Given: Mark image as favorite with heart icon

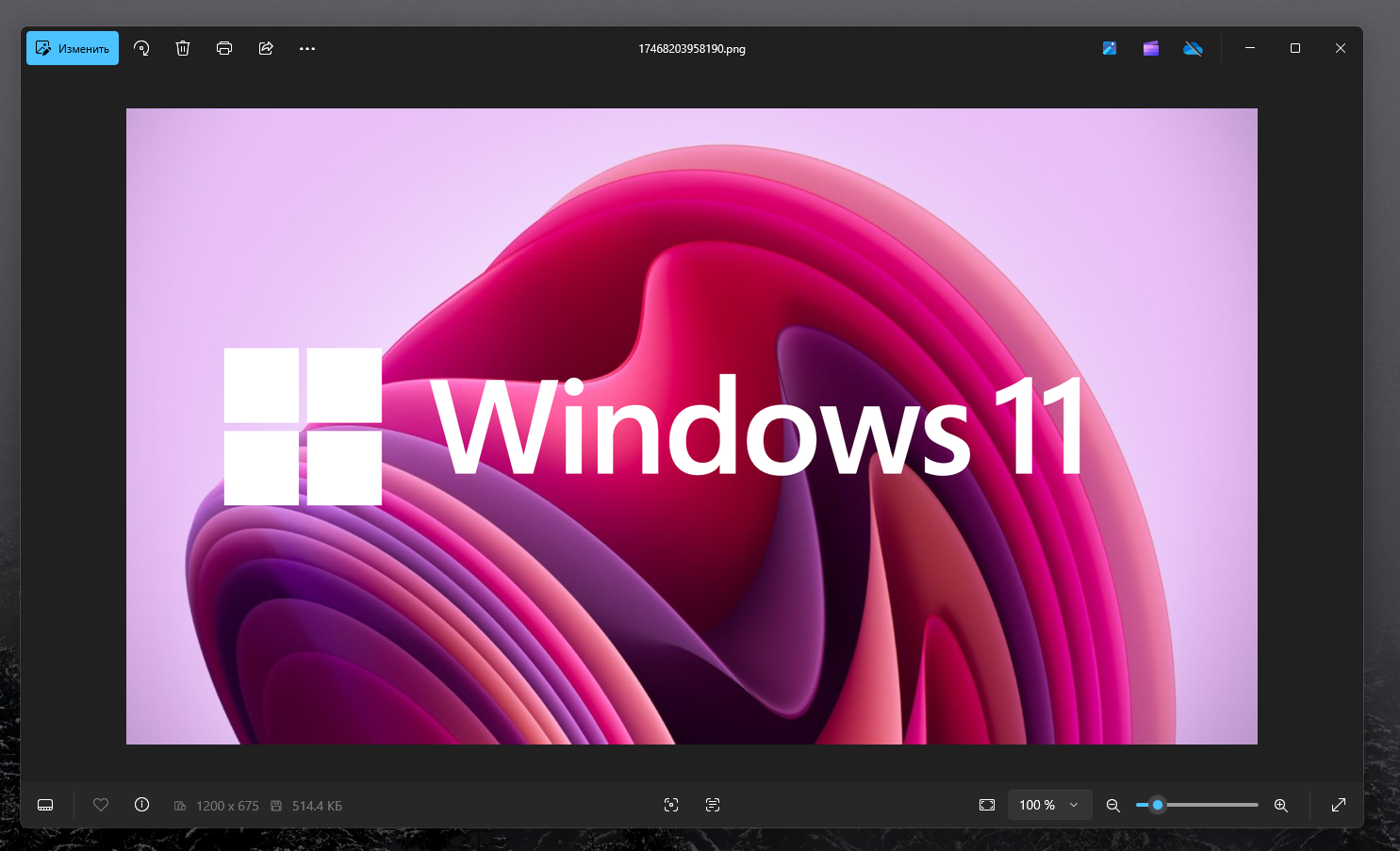Looking at the screenshot, I should (x=101, y=805).
